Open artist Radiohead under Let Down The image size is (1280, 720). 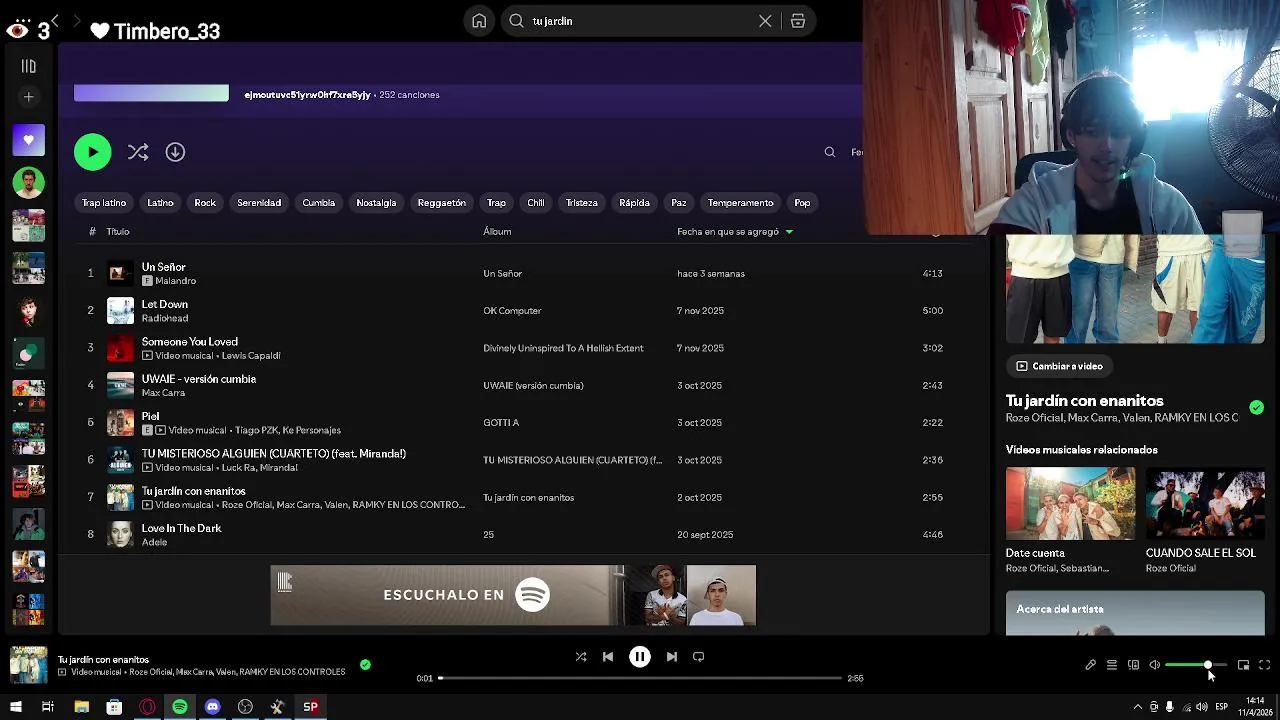pyautogui.click(x=165, y=318)
